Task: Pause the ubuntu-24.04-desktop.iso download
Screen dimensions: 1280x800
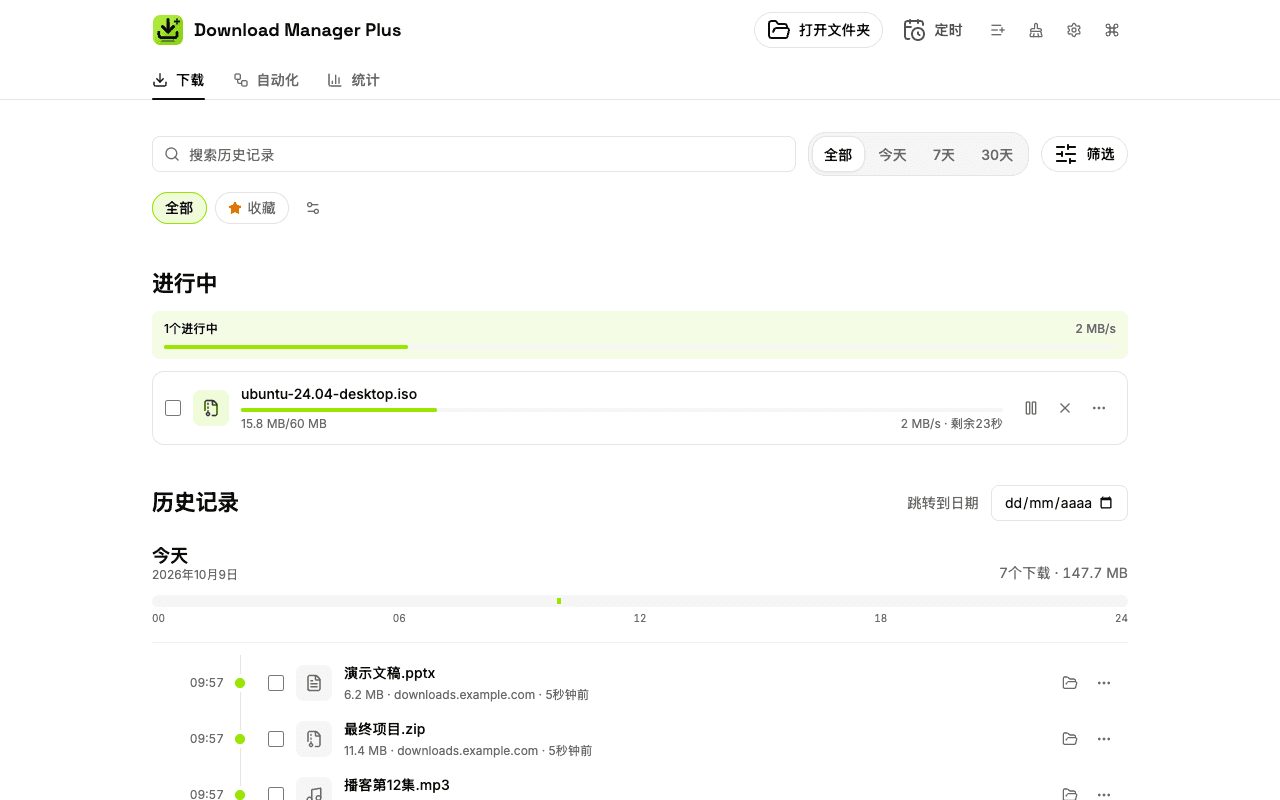Action: tap(1031, 408)
